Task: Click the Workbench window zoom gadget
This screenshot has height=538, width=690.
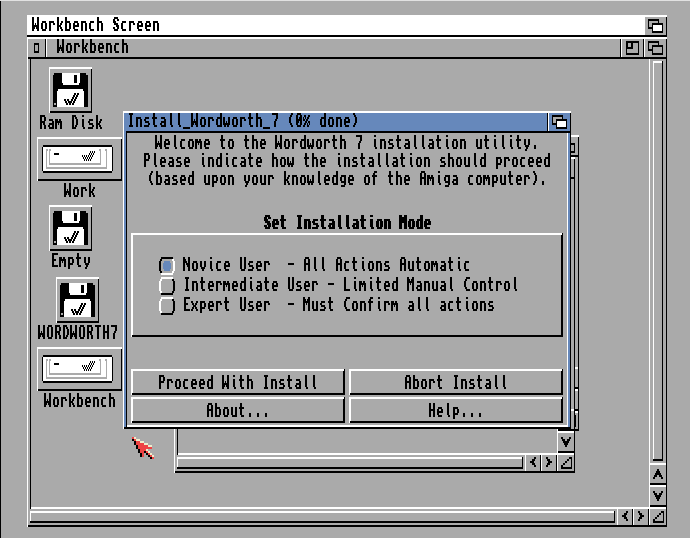Action: pyautogui.click(x=633, y=47)
